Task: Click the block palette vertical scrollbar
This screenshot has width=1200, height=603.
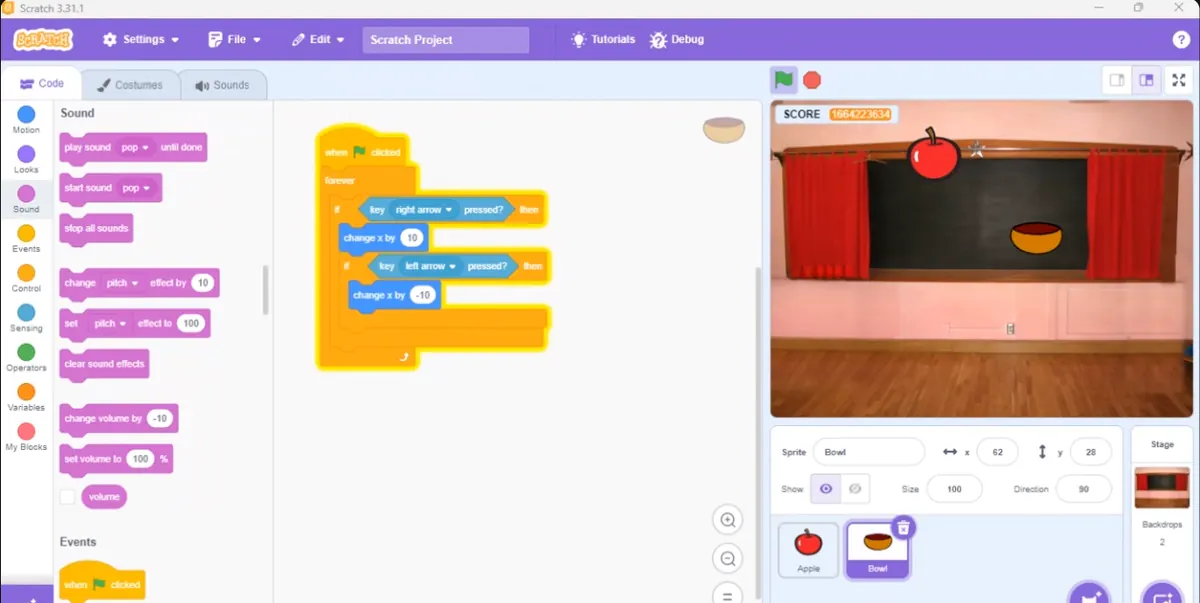Action: tap(265, 290)
